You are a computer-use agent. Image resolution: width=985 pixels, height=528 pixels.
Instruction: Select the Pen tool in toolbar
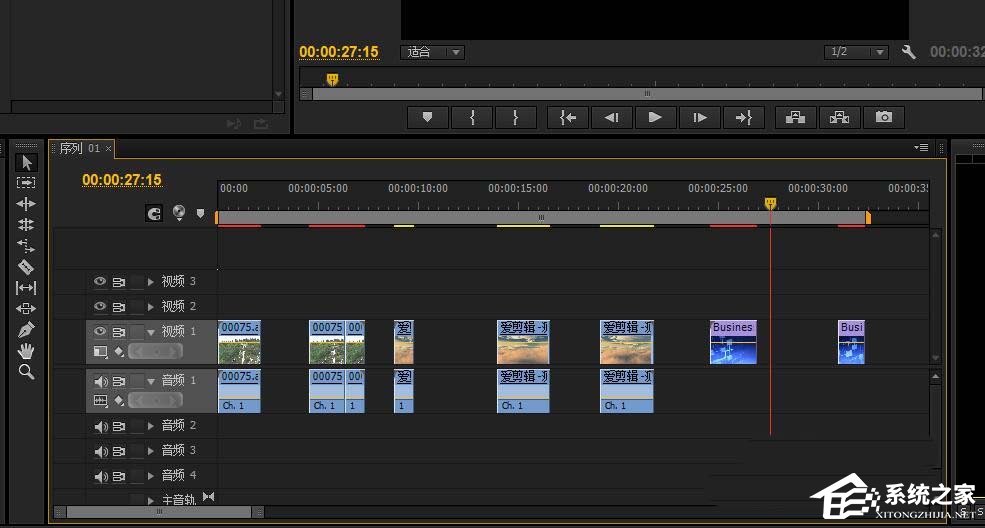click(x=27, y=329)
